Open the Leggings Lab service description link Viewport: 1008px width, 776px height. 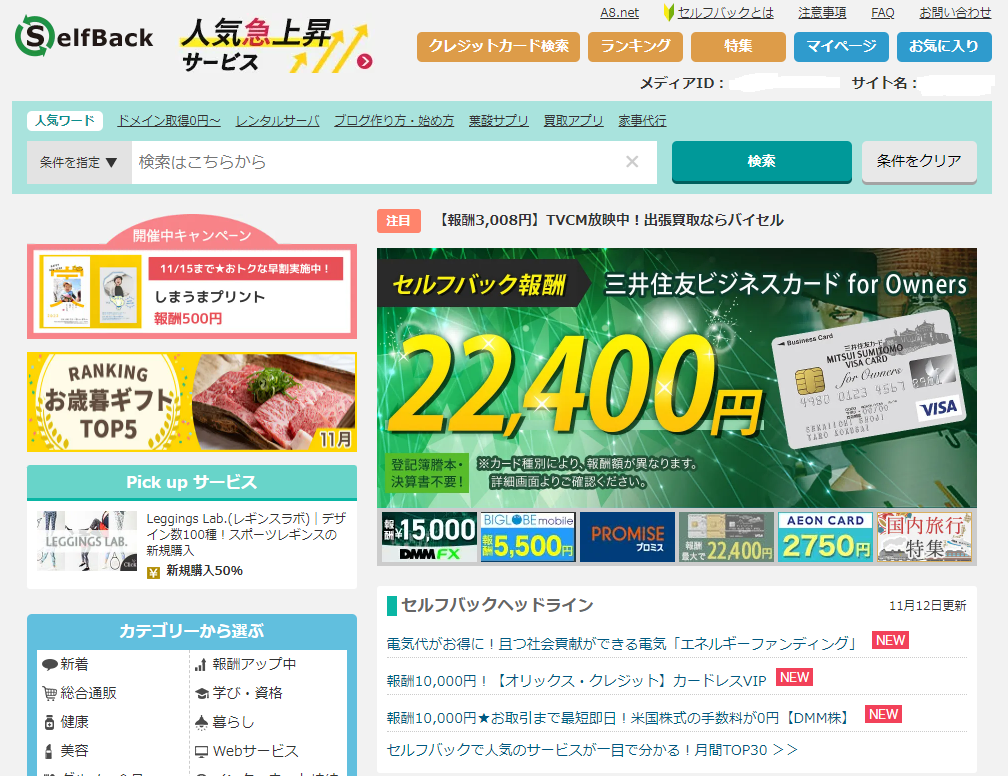click(246, 534)
